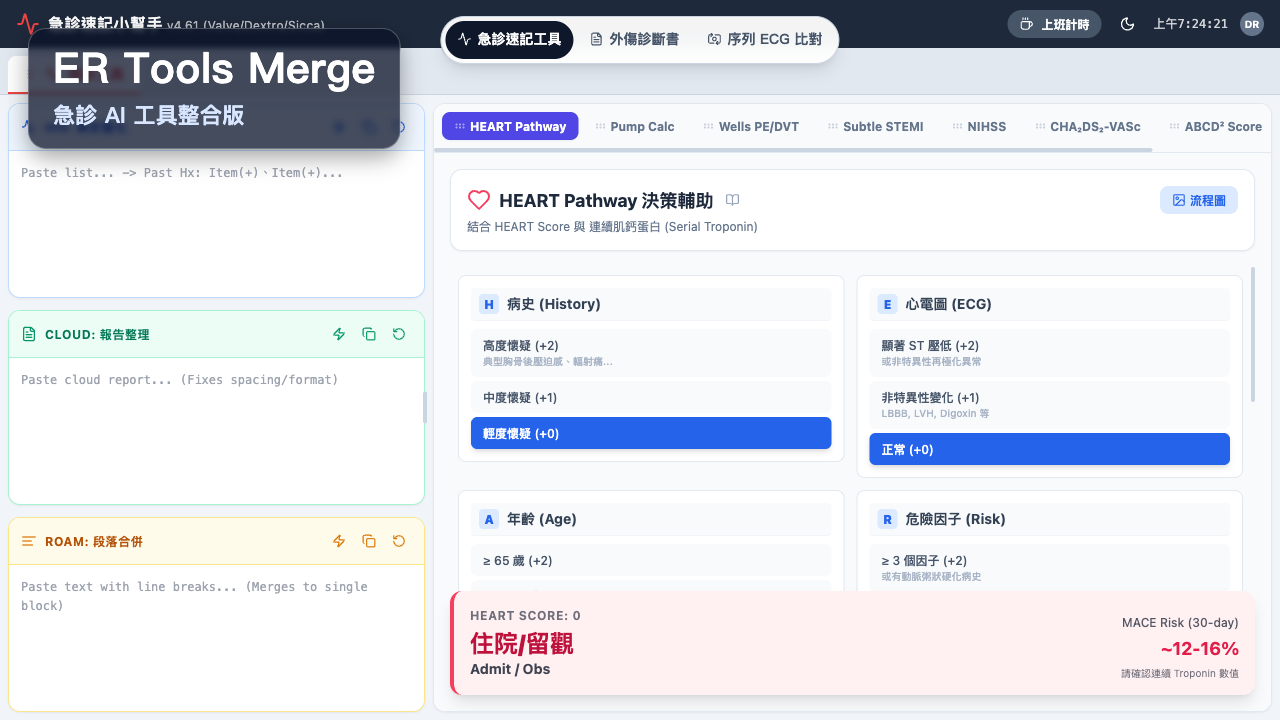This screenshot has height=720, width=1280.
Task: Run the ROAM merge lightning icon
Action: click(x=338, y=541)
